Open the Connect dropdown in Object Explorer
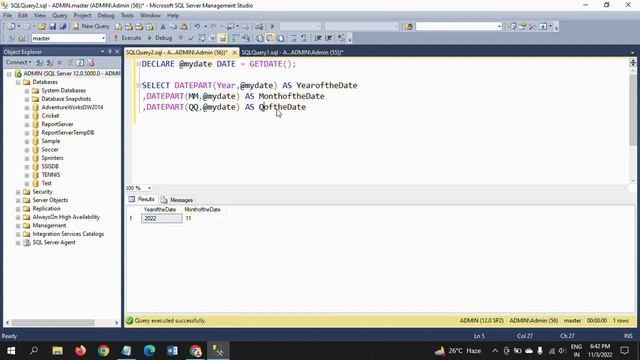This screenshot has width=640, height=360. point(18,62)
